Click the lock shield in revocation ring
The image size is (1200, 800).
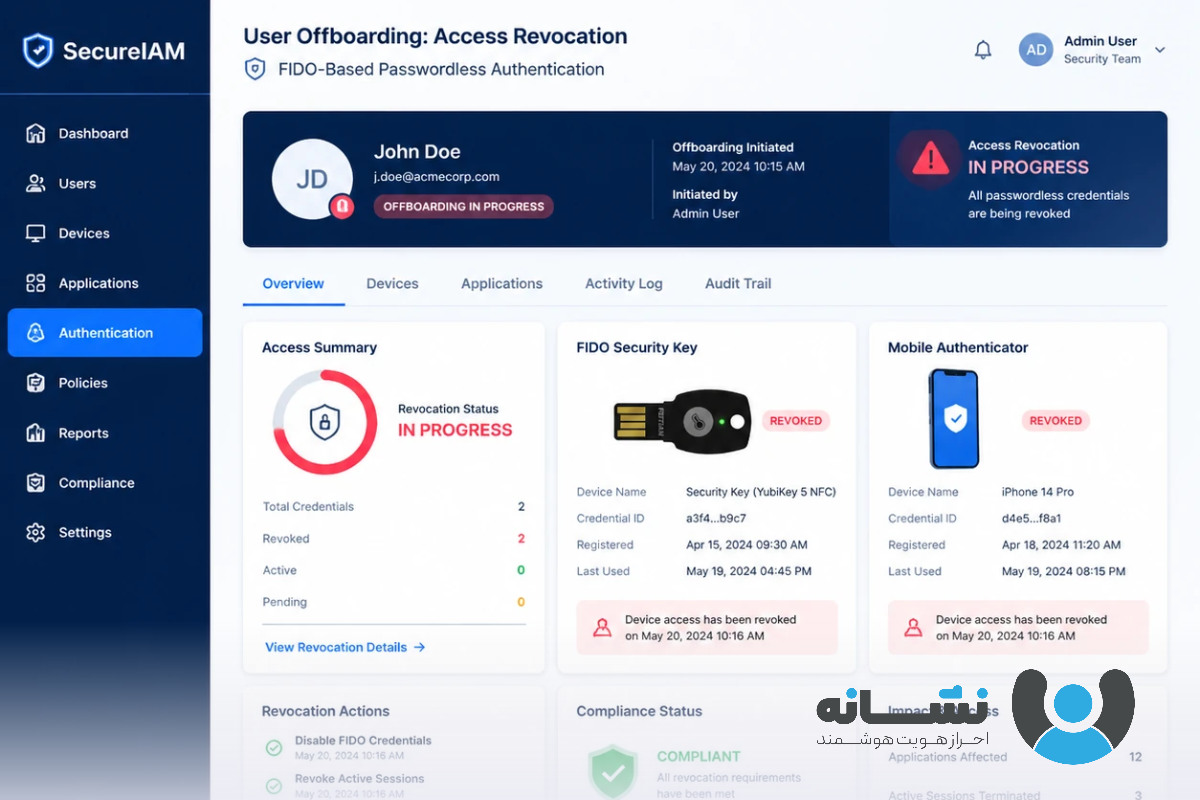pyautogui.click(x=324, y=422)
